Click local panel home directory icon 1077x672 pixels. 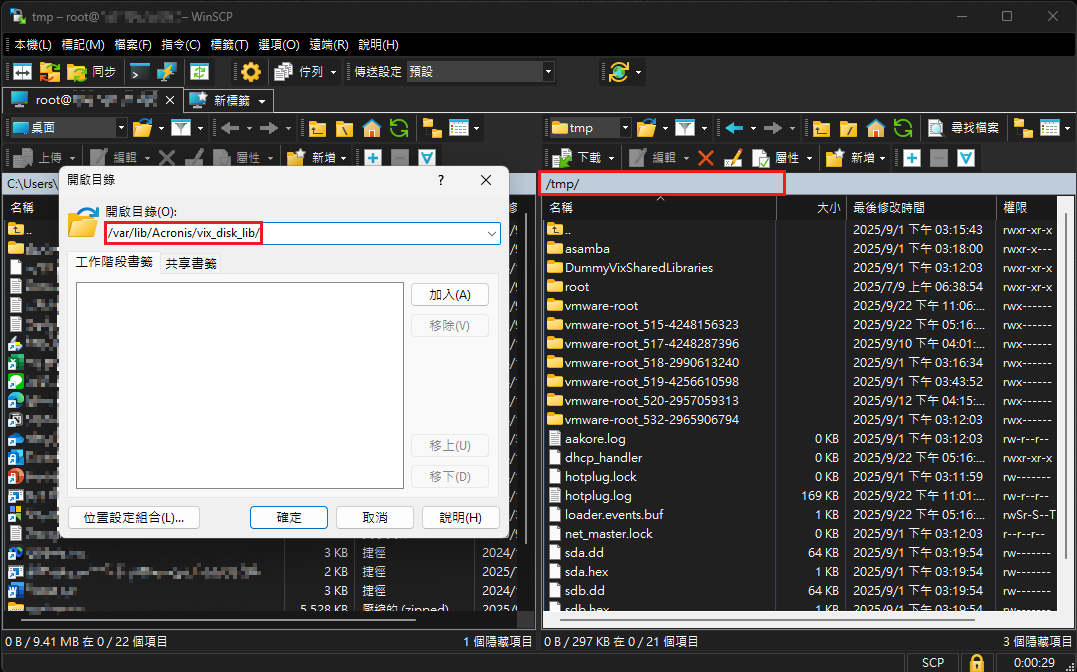(x=372, y=128)
